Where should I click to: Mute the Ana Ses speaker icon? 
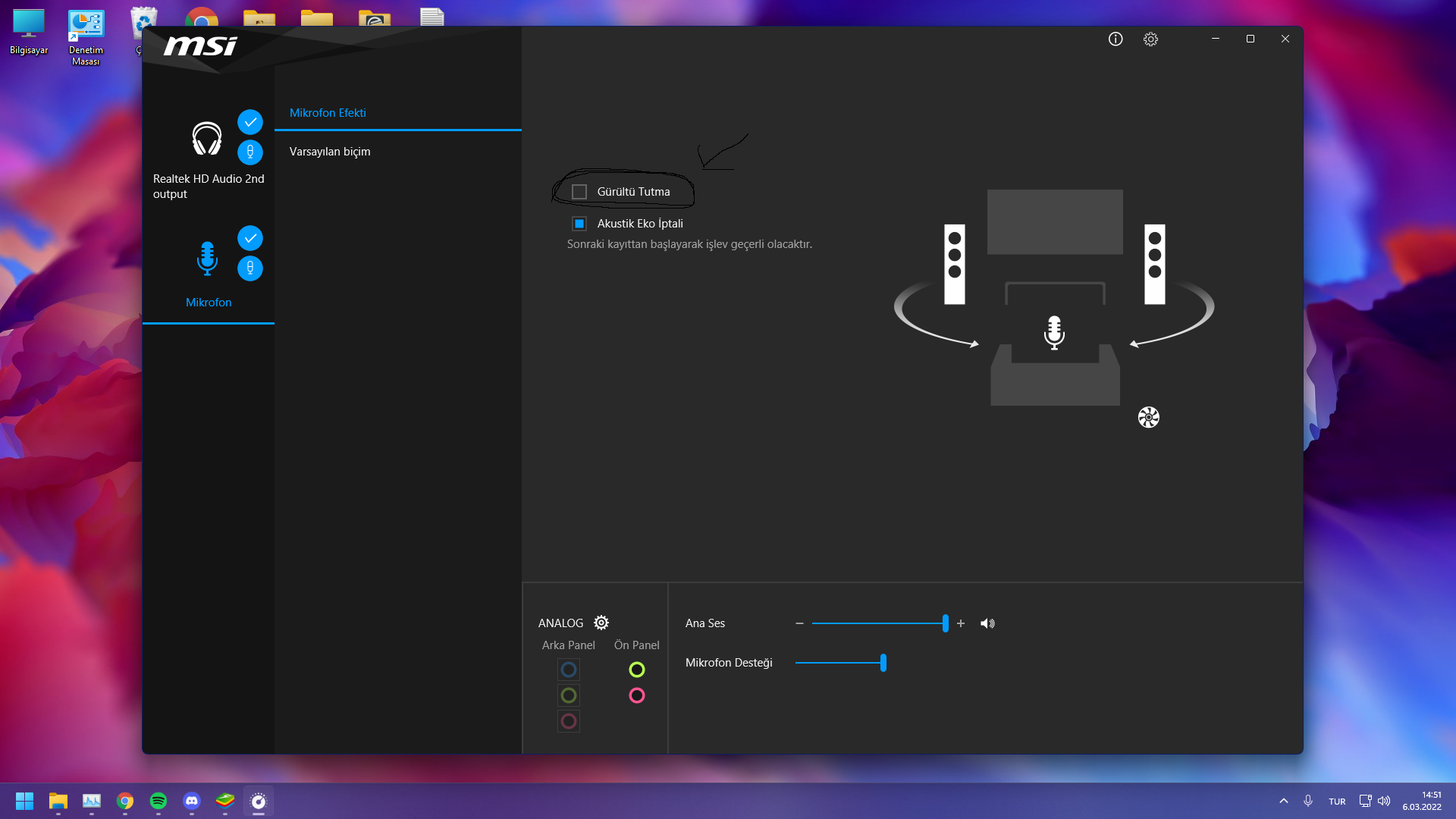(987, 623)
